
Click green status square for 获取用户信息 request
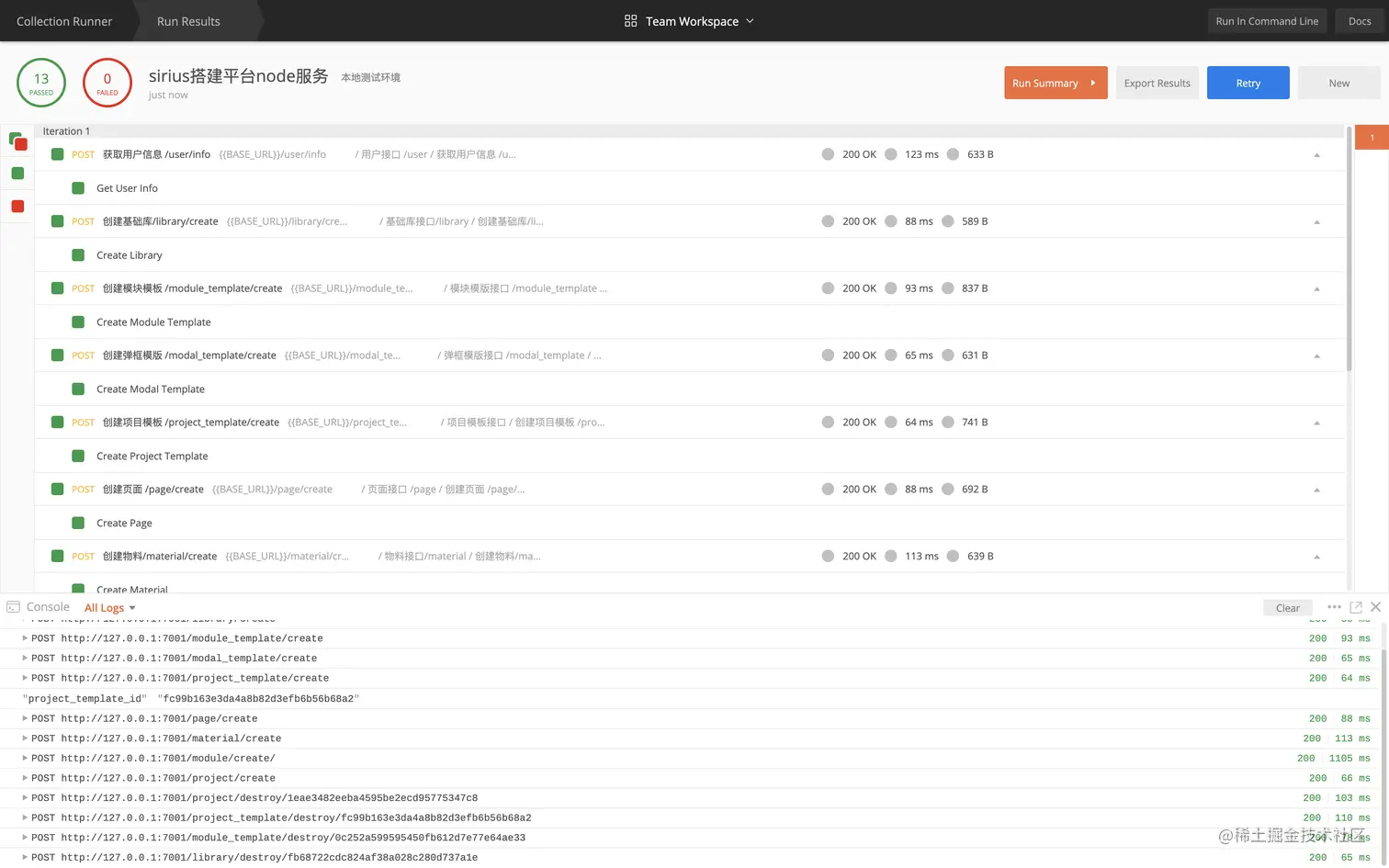coord(57,154)
